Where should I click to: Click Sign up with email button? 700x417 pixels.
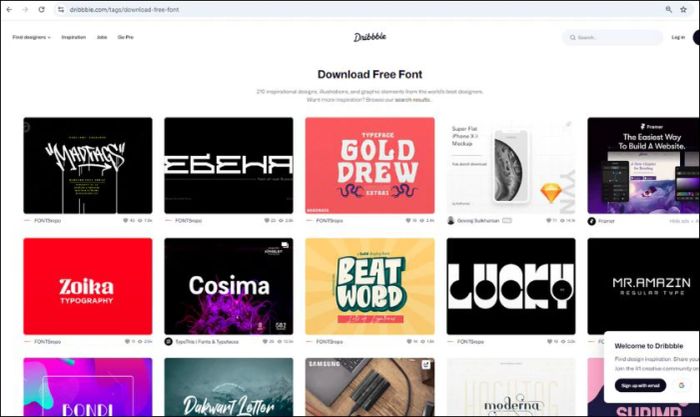coord(640,385)
